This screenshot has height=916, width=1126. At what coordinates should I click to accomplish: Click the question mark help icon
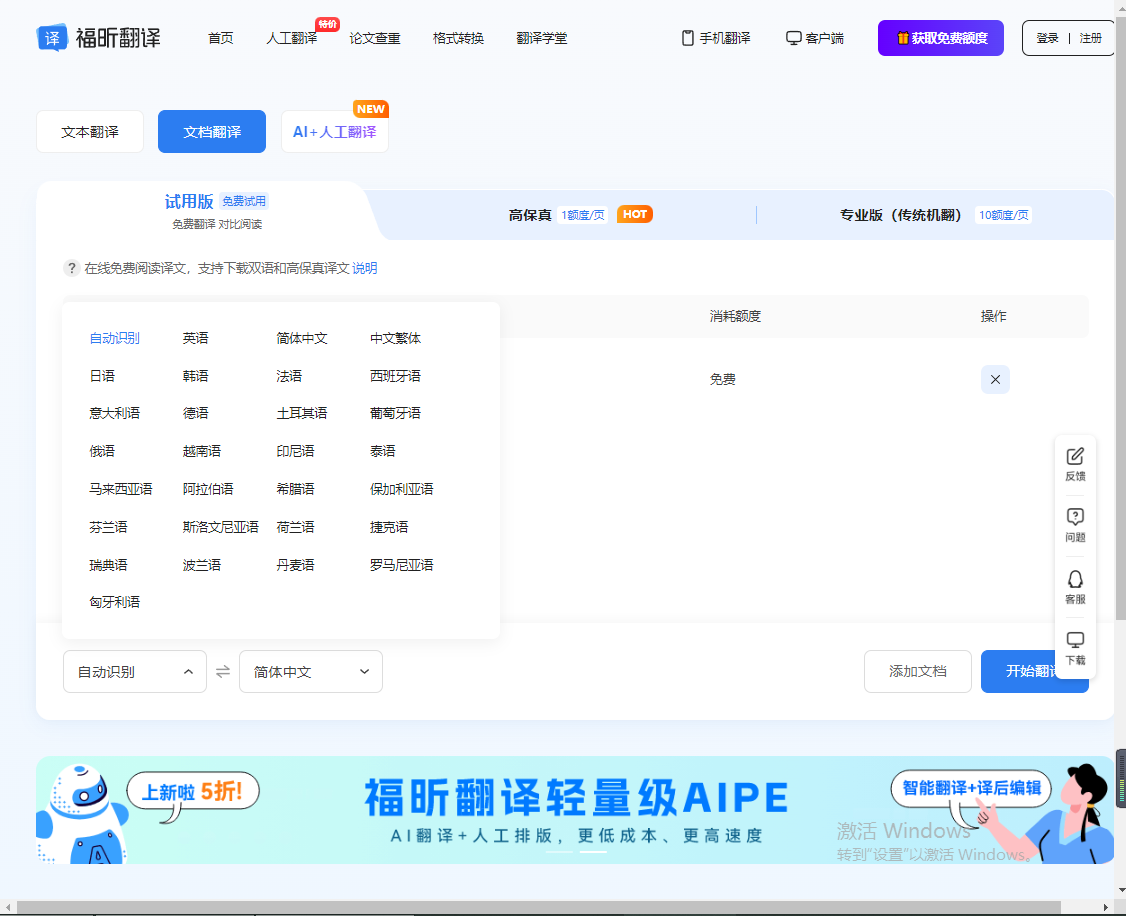[71, 268]
